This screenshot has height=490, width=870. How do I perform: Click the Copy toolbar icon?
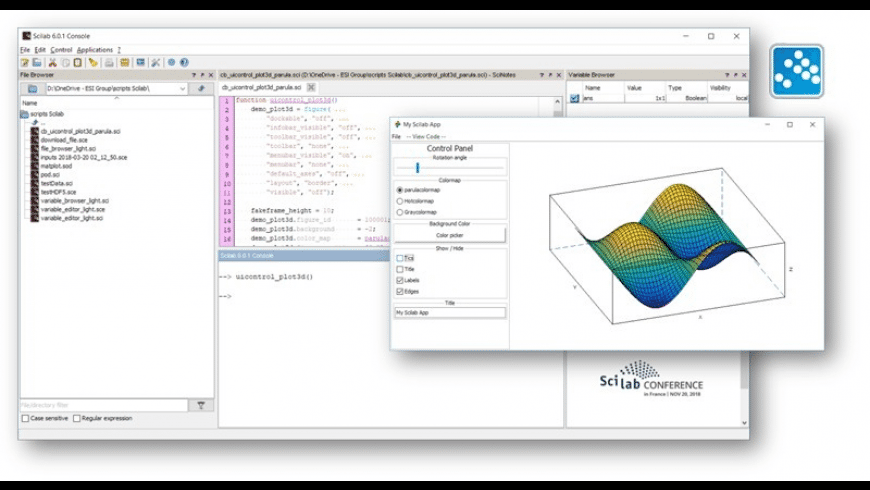pyautogui.click(x=65, y=63)
